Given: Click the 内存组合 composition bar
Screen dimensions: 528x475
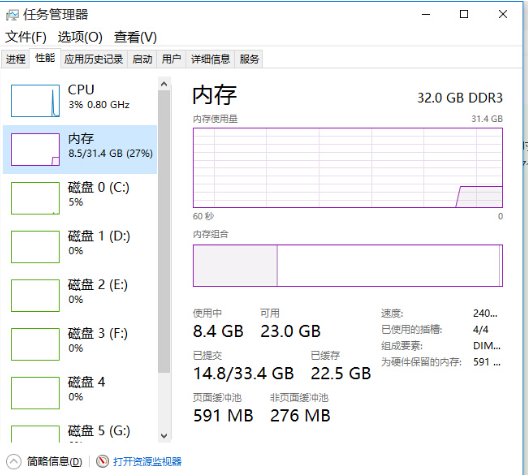Looking at the screenshot, I should [348, 266].
